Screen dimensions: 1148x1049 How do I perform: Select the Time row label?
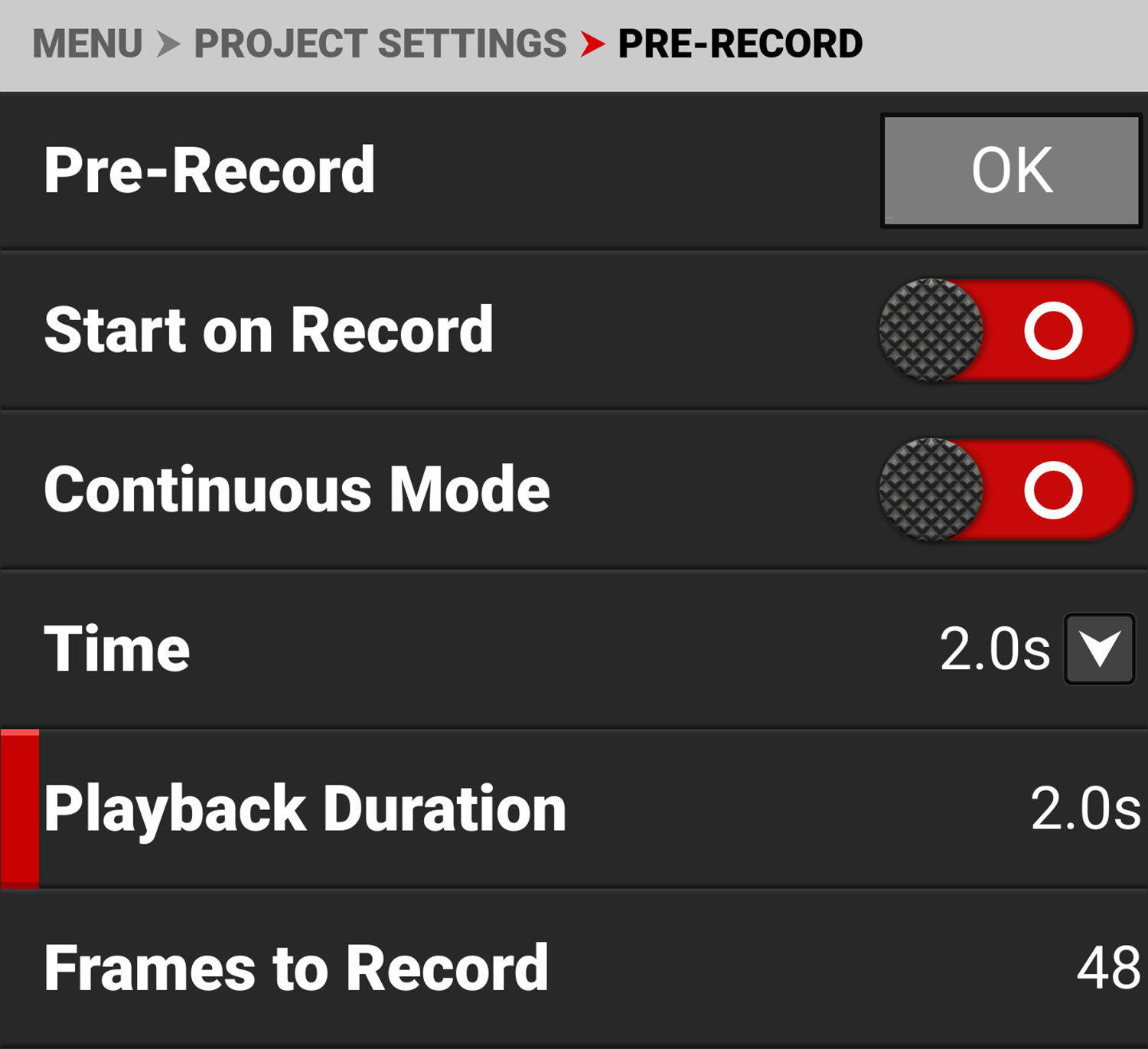click(x=116, y=649)
